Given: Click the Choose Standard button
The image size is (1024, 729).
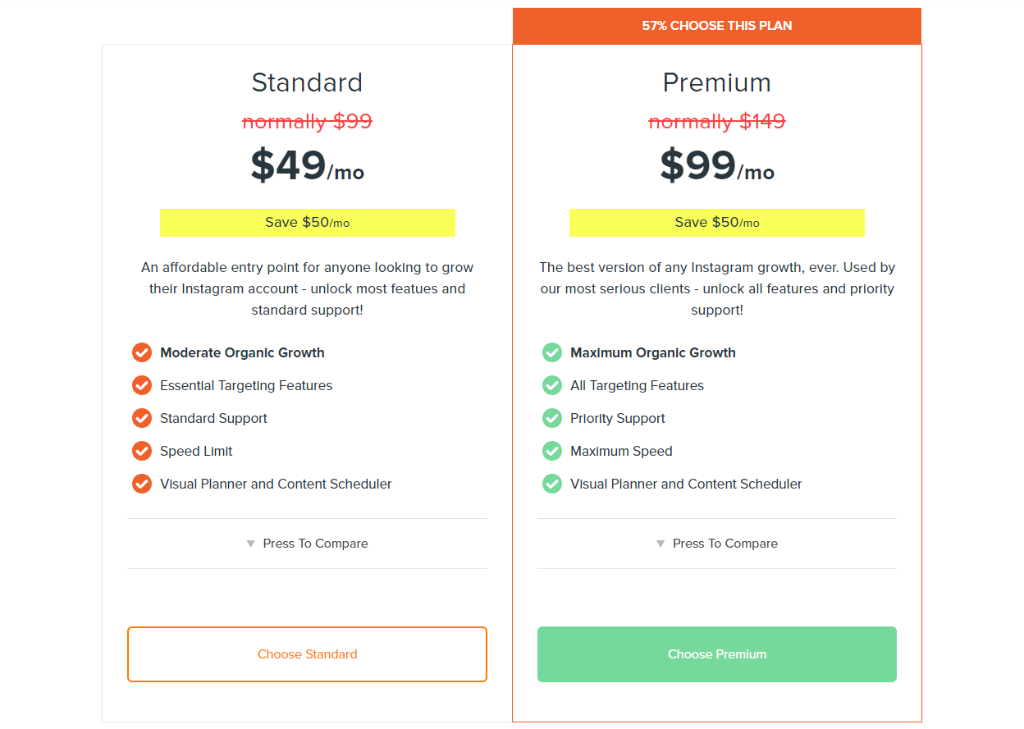Looking at the screenshot, I should click(x=307, y=655).
